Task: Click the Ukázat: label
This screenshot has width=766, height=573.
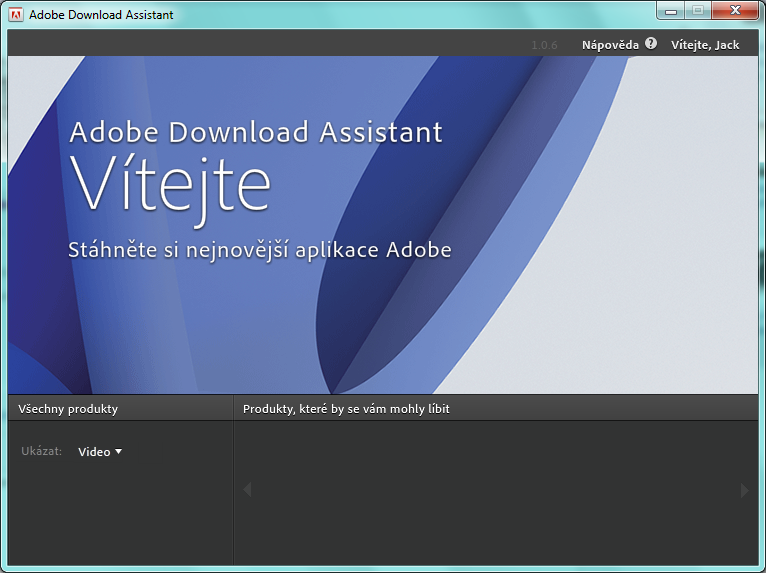Action: tap(42, 451)
